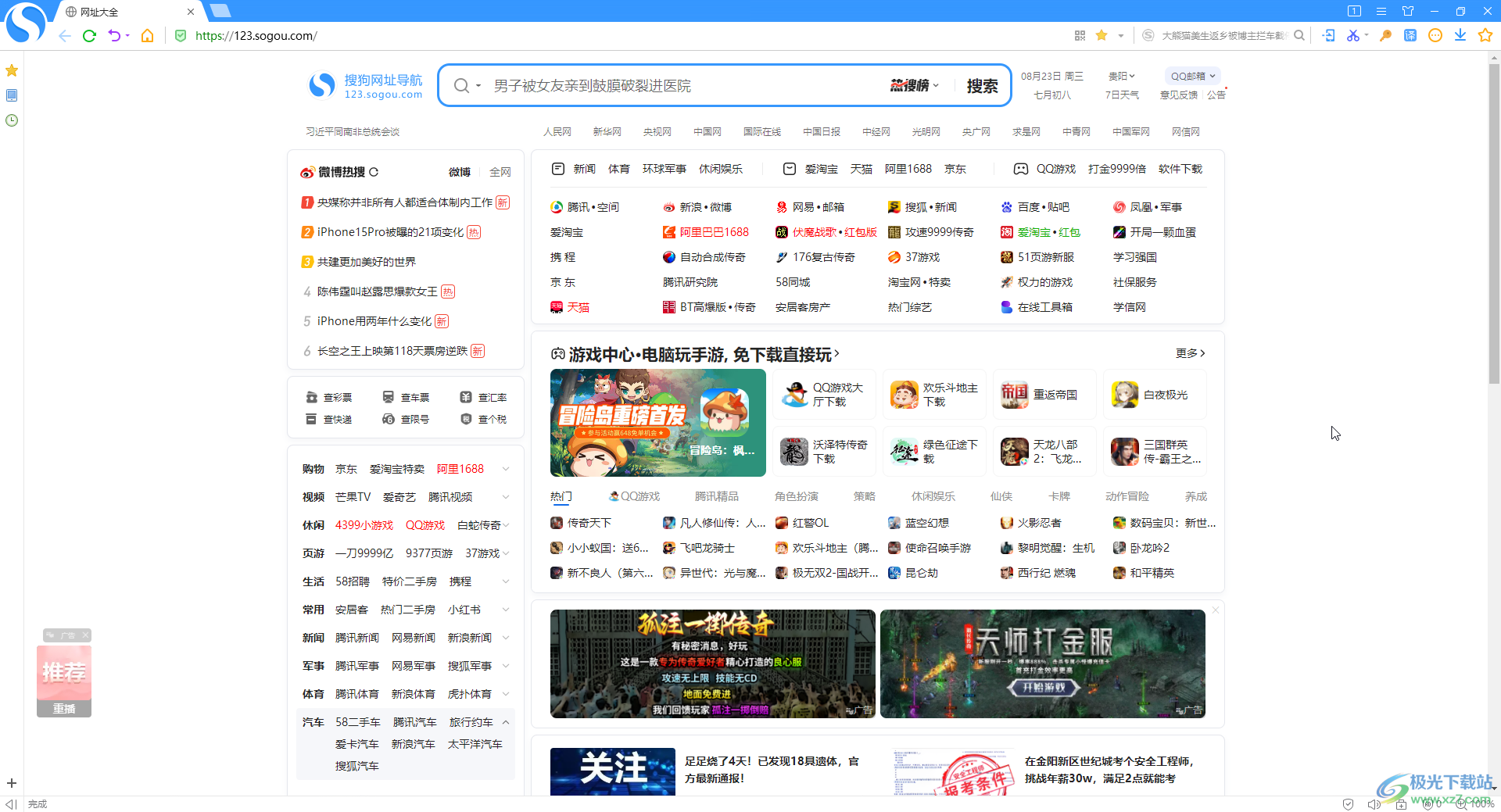
Task: Click the 重播 button on the floating ad
Action: pos(64,709)
